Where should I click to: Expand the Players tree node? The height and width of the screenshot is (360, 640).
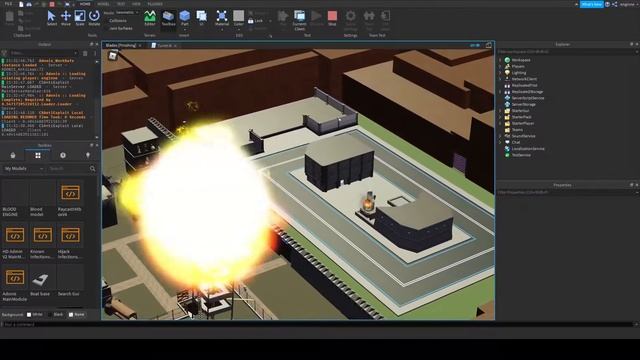[x=500, y=67]
